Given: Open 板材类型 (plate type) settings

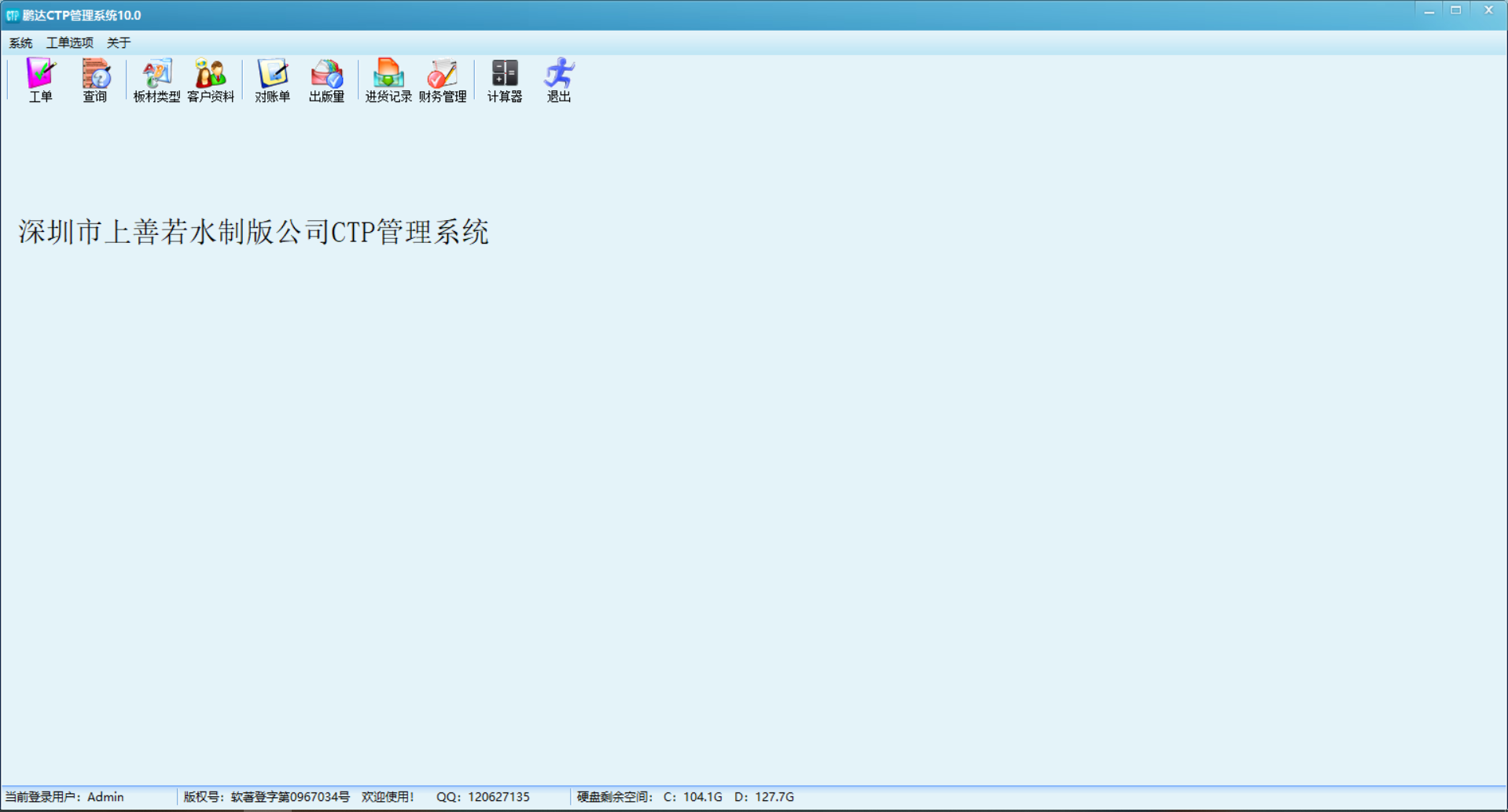Looking at the screenshot, I should coord(156,80).
